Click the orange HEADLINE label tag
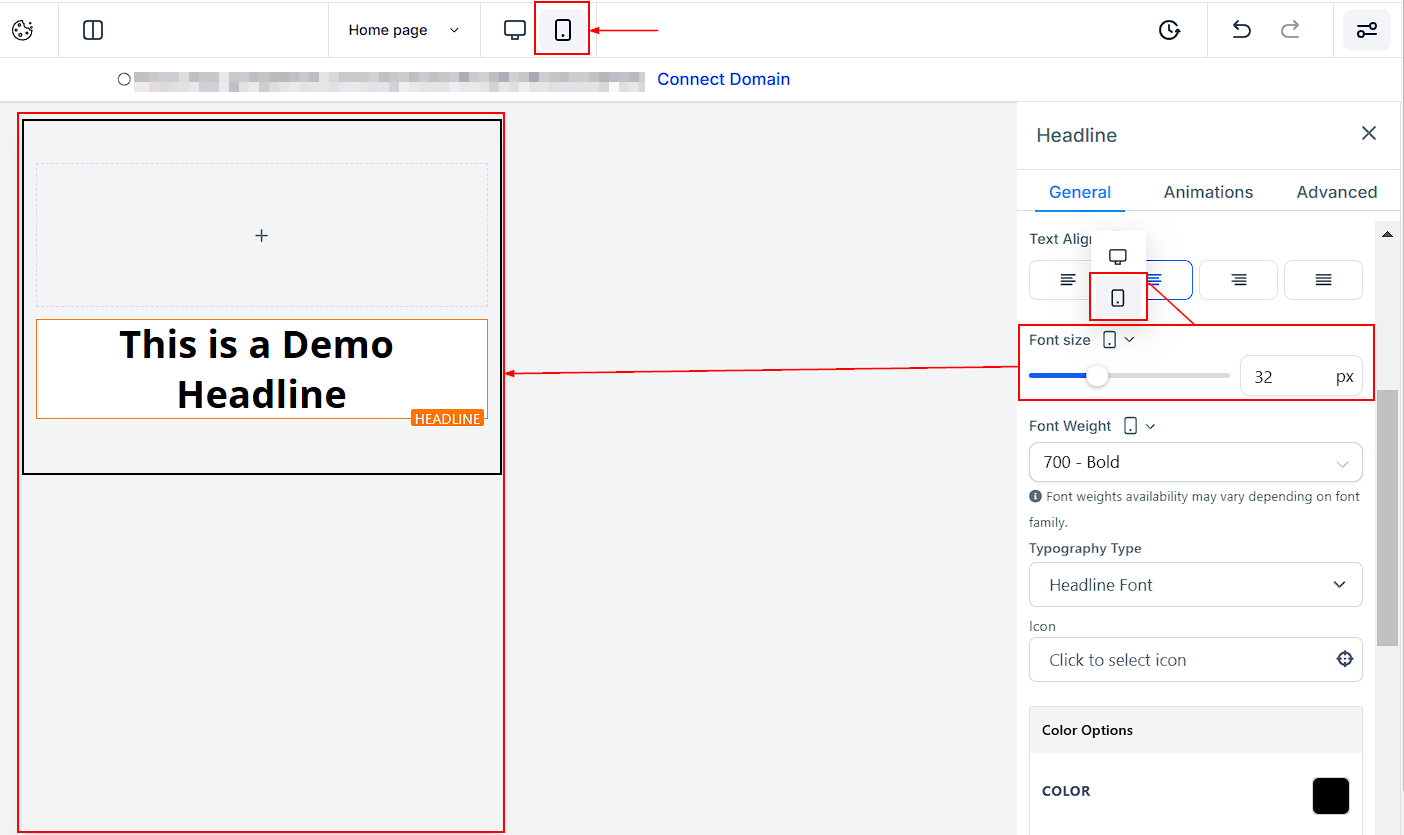 448,419
